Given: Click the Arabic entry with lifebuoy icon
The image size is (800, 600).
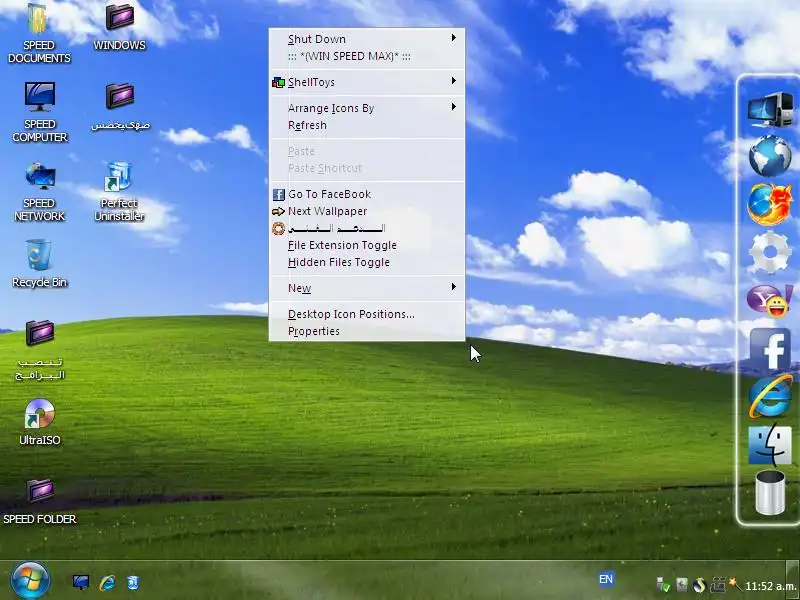Looking at the screenshot, I should pyautogui.click(x=367, y=228).
